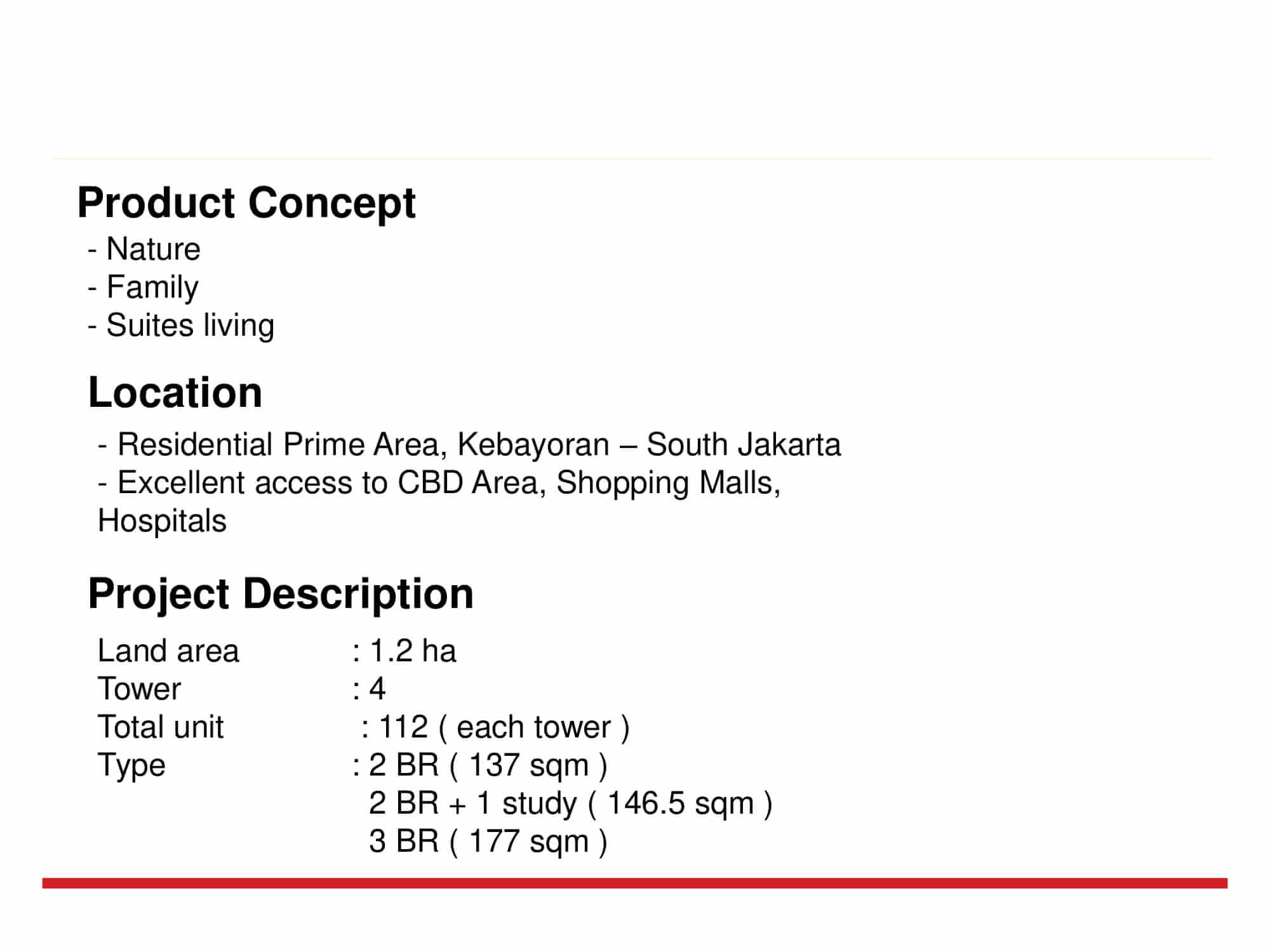
Task: Select the 2 BR + 1 study entry
Action: [570, 803]
